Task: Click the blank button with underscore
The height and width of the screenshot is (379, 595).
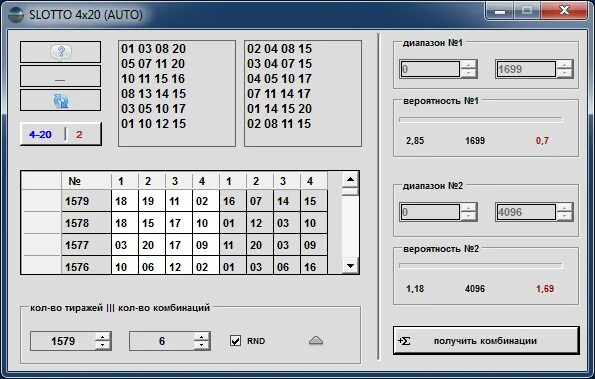Action: coord(60,76)
